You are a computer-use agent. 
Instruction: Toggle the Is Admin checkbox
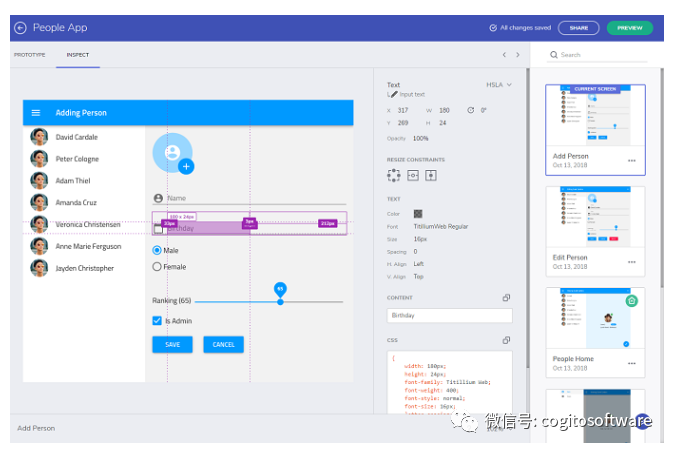[x=157, y=321]
